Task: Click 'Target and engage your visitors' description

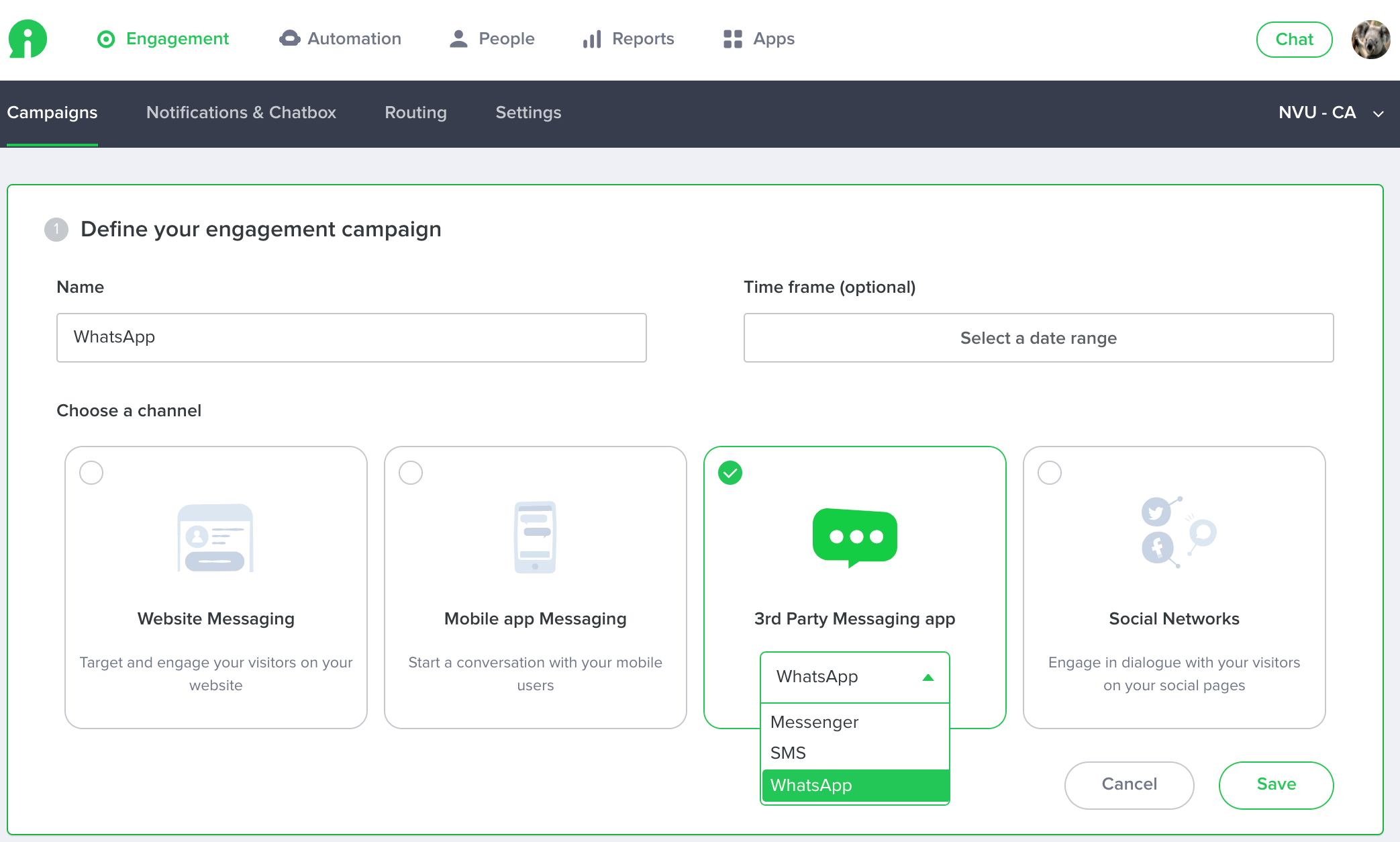Action: 215,673
